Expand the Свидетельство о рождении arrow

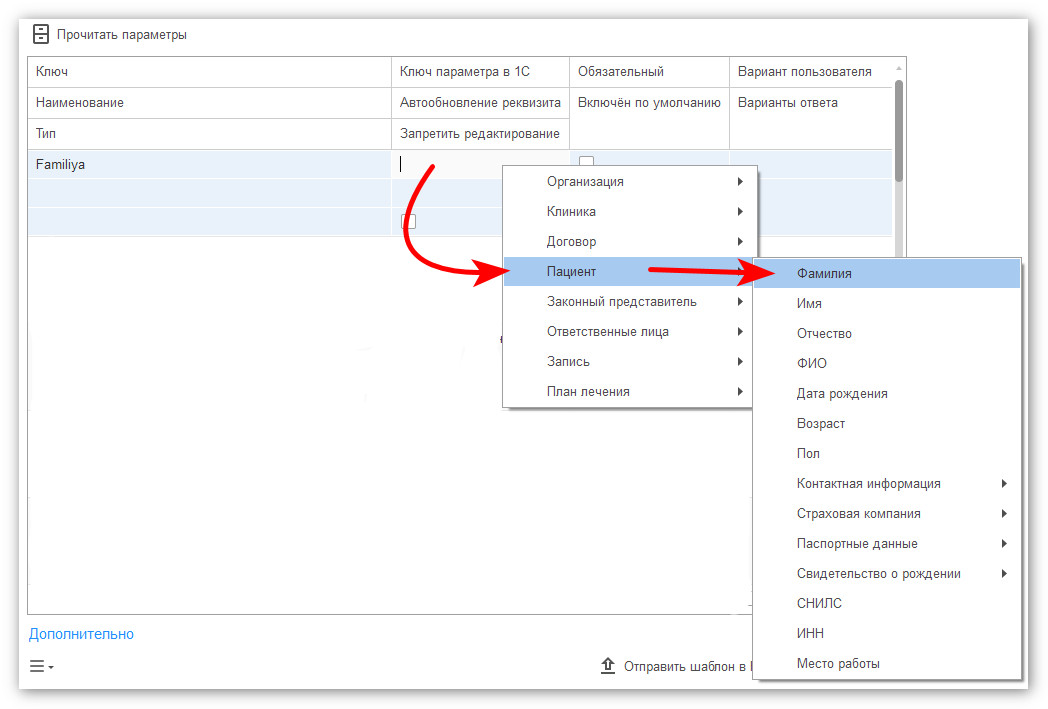pos(1004,574)
